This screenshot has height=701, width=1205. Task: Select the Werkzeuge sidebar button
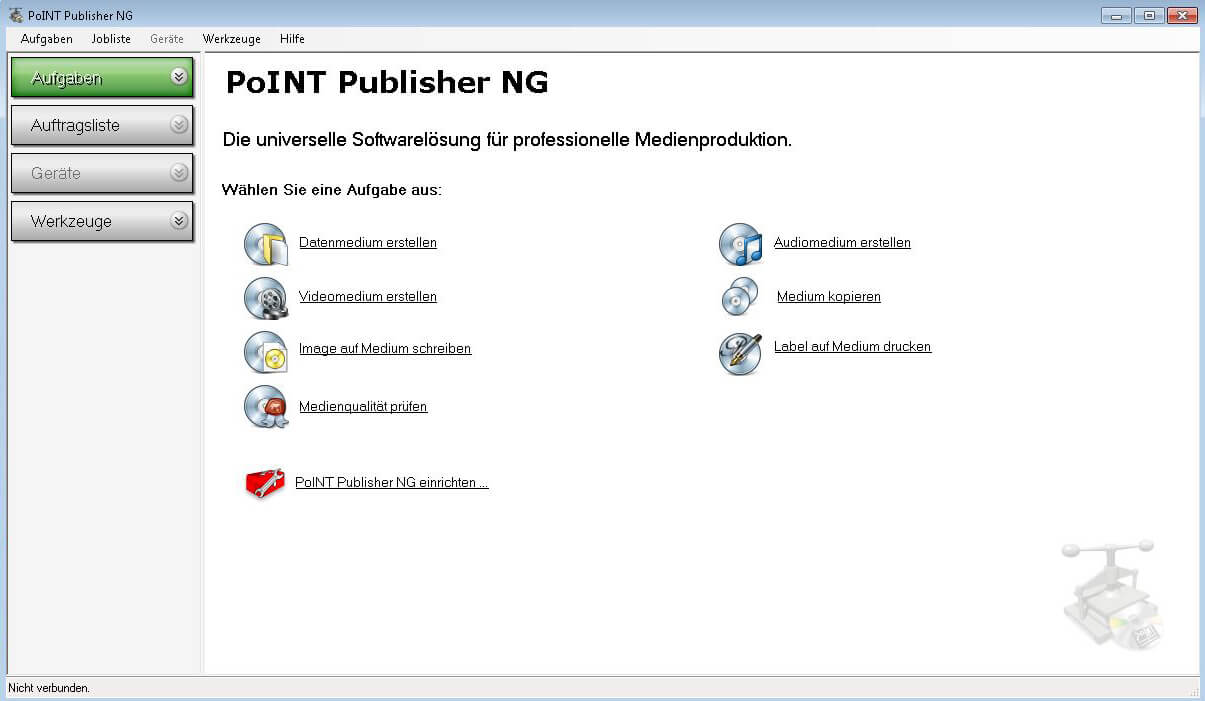[102, 222]
